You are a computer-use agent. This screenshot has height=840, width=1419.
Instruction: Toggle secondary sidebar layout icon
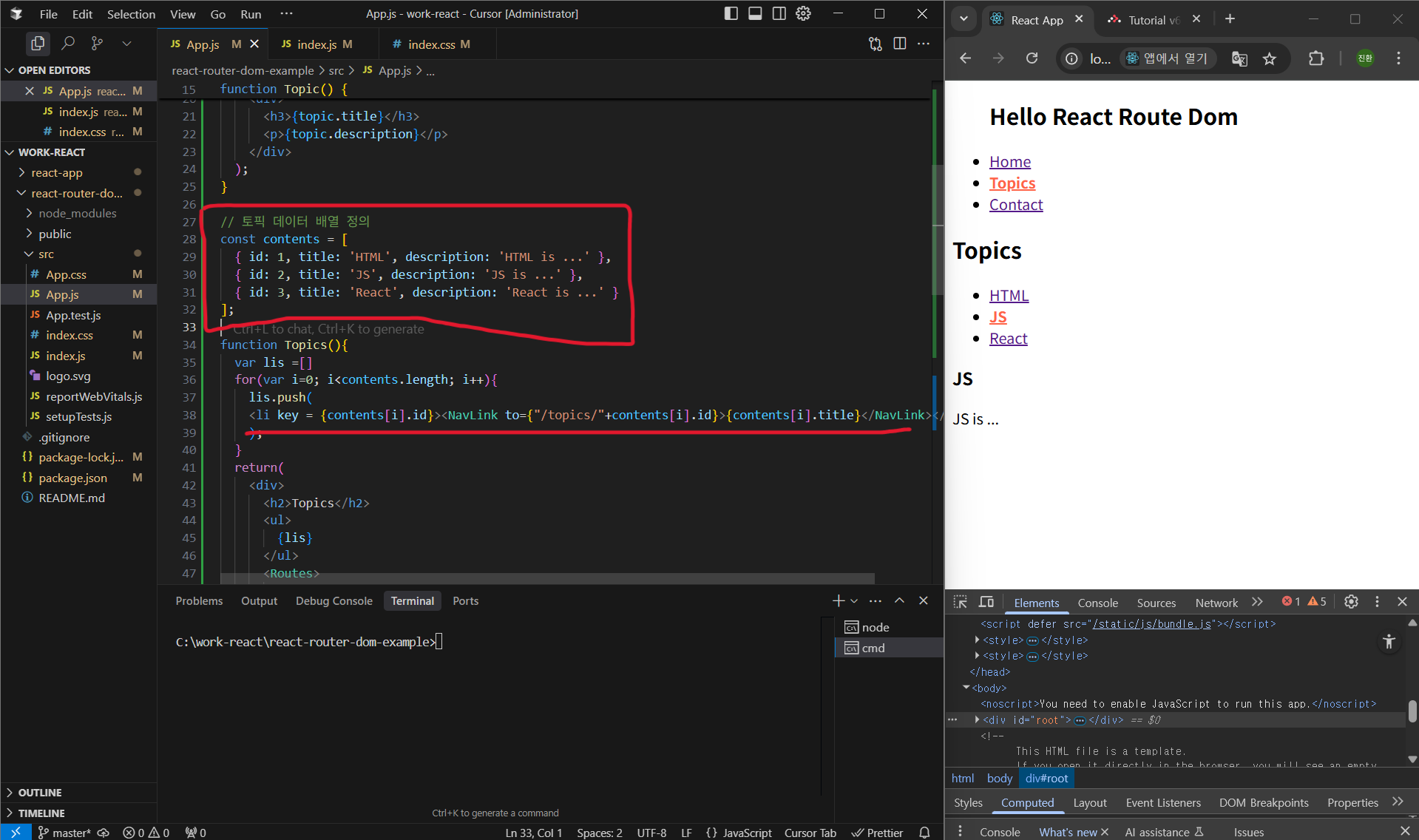pyautogui.click(x=779, y=13)
